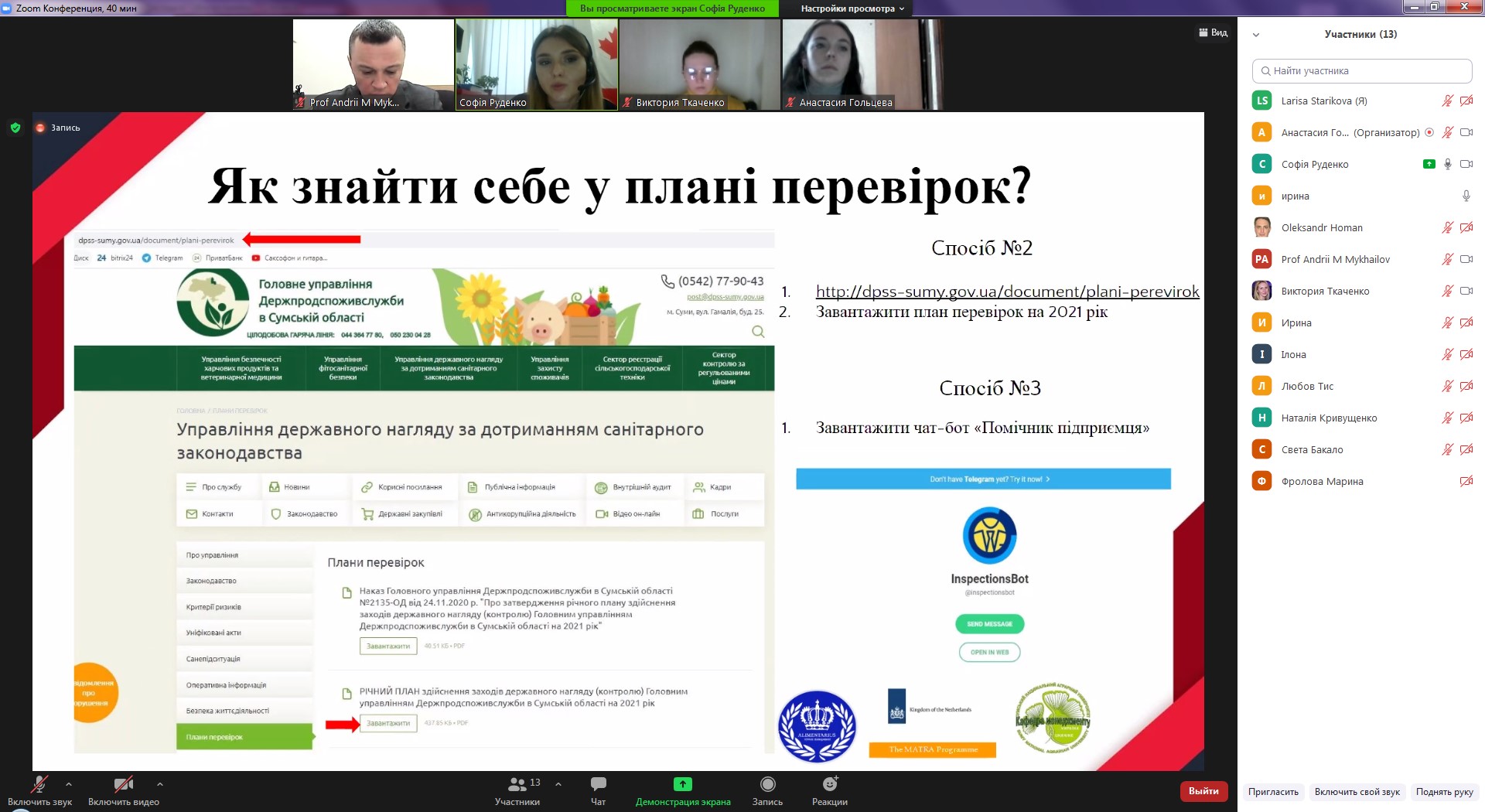The height and width of the screenshot is (812, 1485).
Task: Click the green encryption shield icon
Action: (x=15, y=128)
